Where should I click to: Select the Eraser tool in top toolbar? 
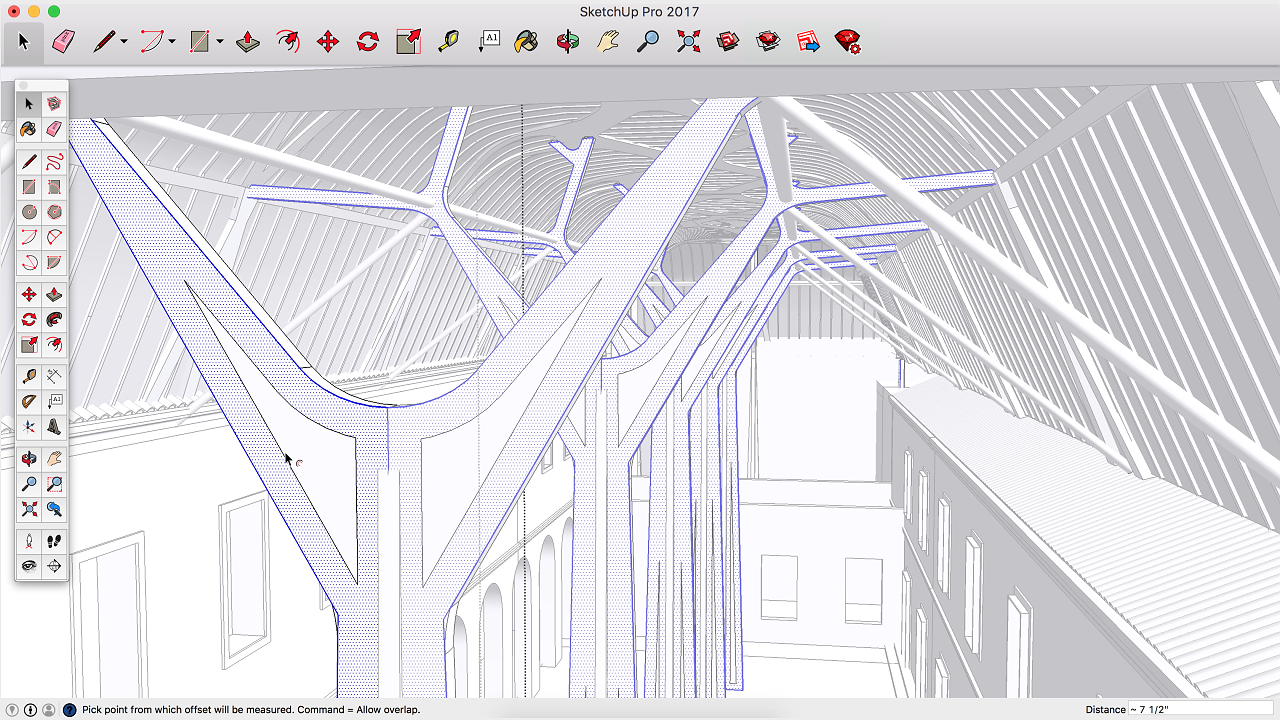point(63,41)
